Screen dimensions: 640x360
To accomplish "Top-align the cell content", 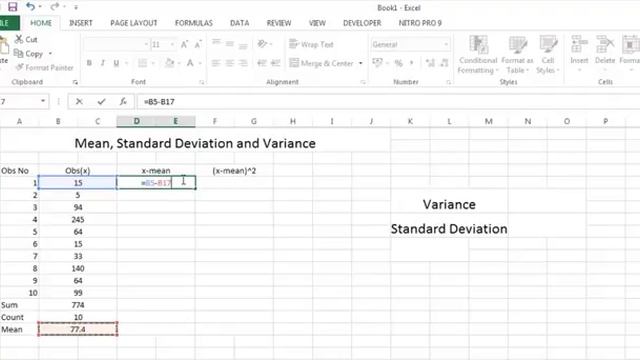I will [216, 43].
